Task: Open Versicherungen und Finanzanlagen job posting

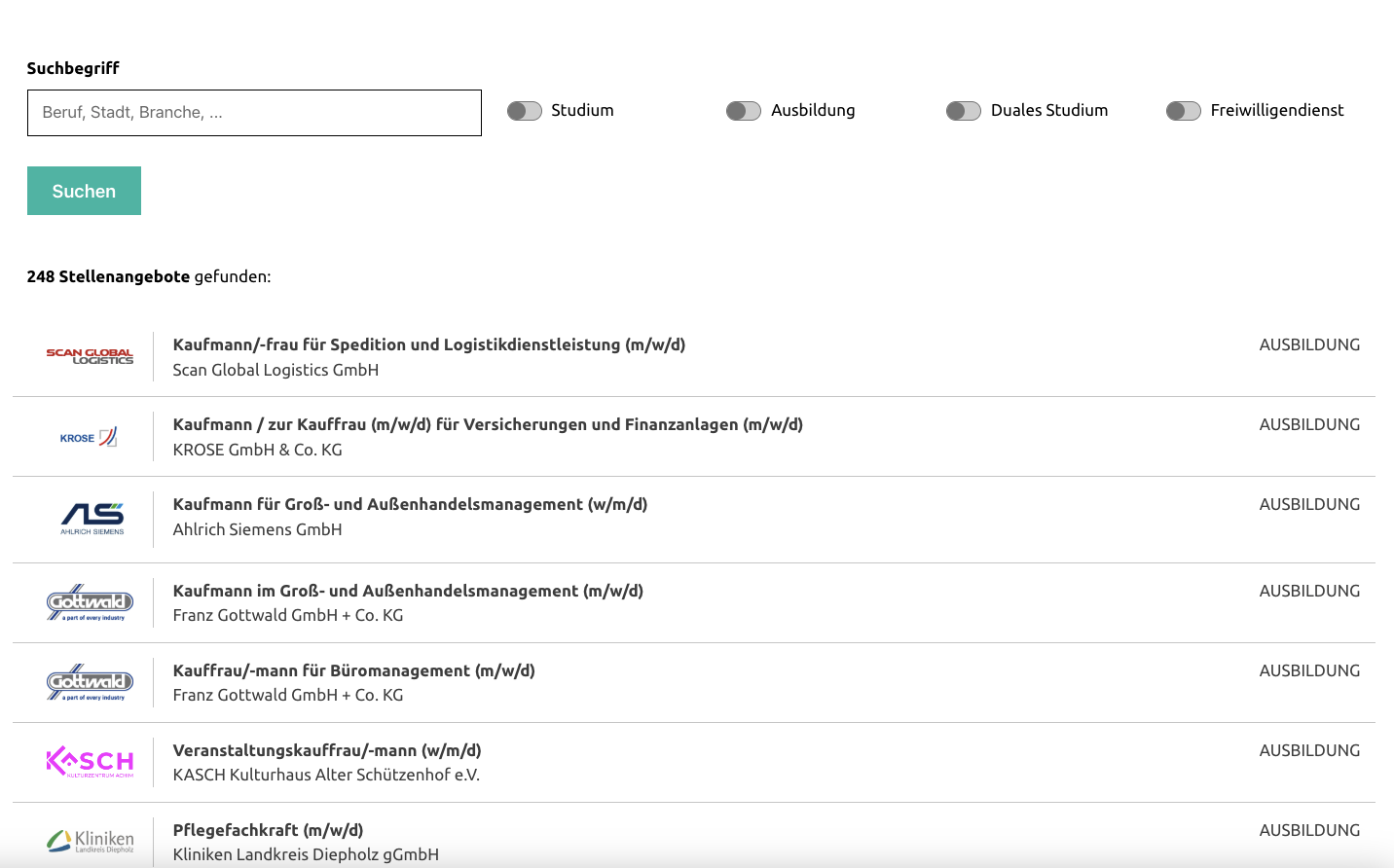Action: pyautogui.click(x=487, y=424)
